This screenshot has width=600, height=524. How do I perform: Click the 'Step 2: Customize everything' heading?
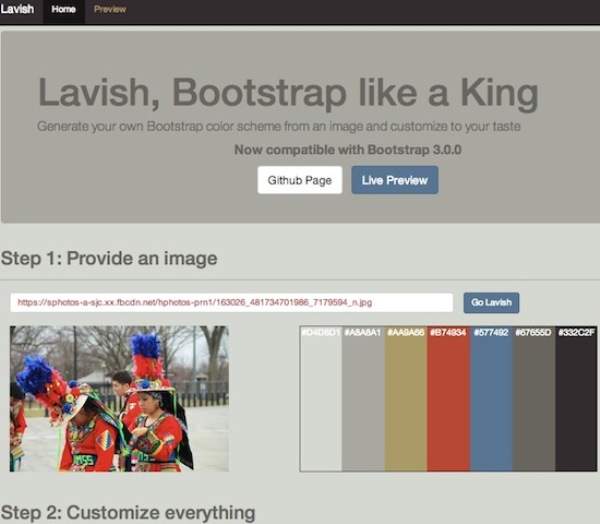[x=128, y=512]
